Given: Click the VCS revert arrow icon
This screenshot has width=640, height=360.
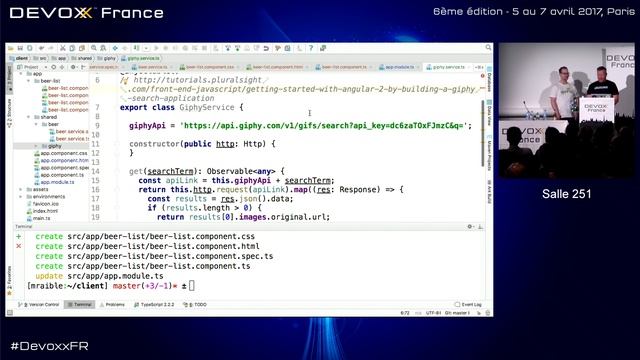Looking at the screenshot, I should [x=266, y=48].
